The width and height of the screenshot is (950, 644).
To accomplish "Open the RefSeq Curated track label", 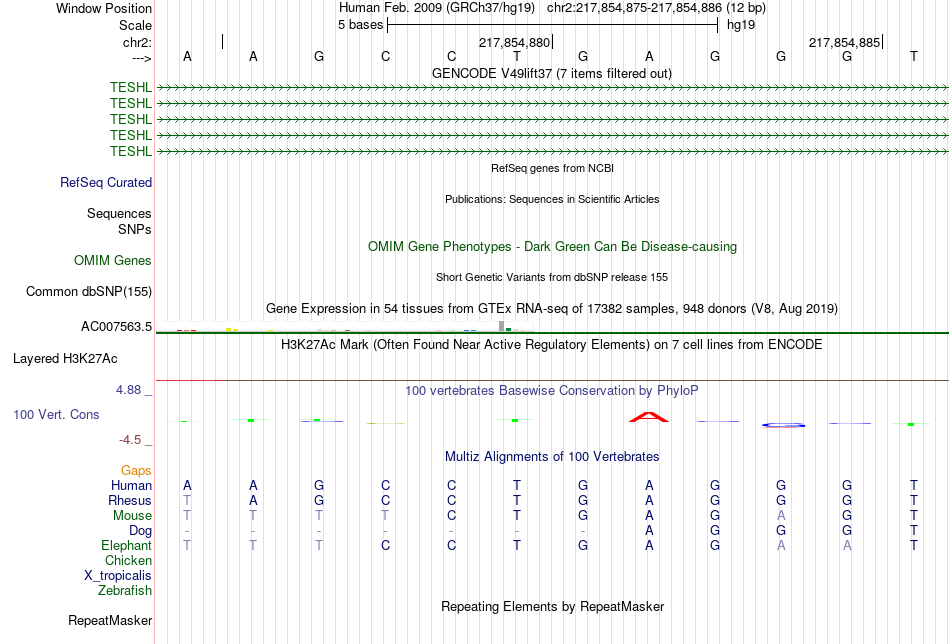I will [106, 182].
